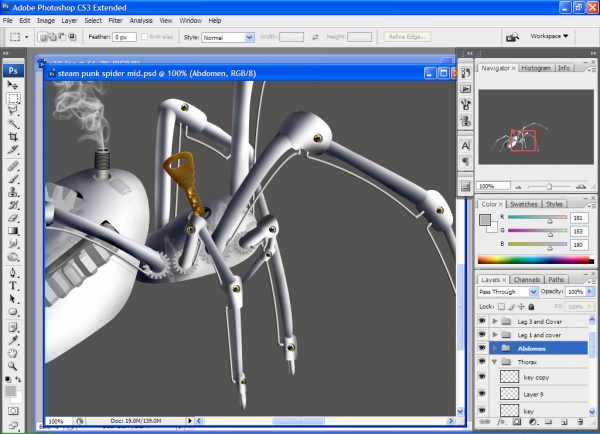Open the Analysis menu
The image size is (600, 434).
(141, 21)
